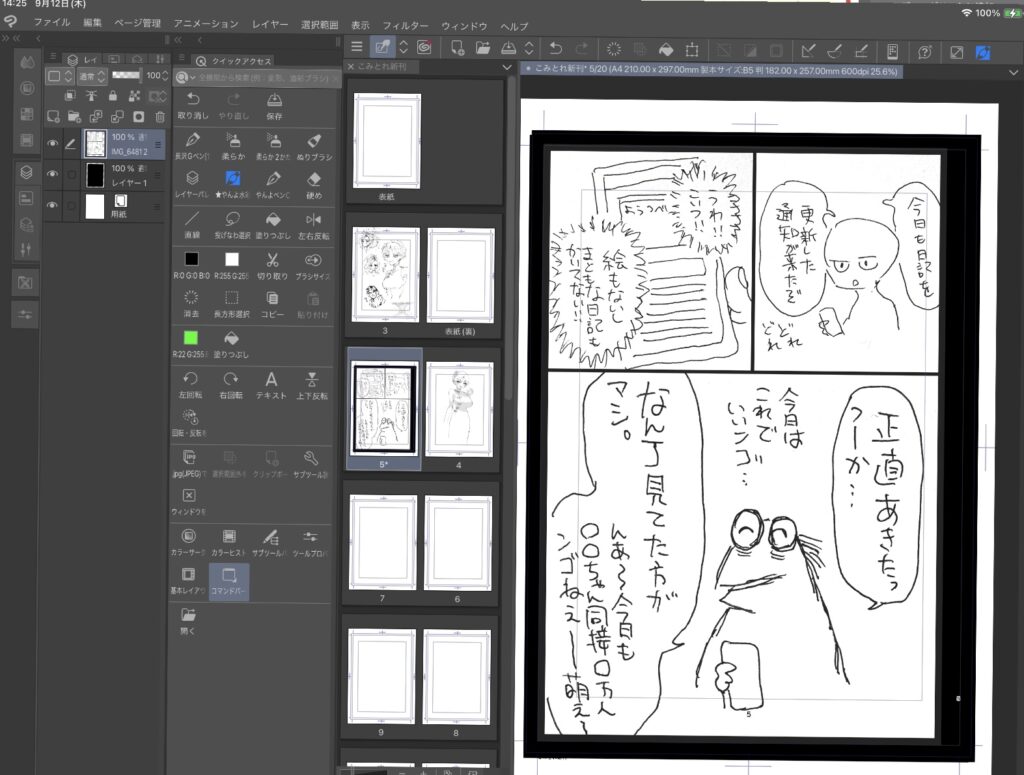Toggle visibility of the 用紙 paper layer
1024x775 pixels.
pos(53,207)
